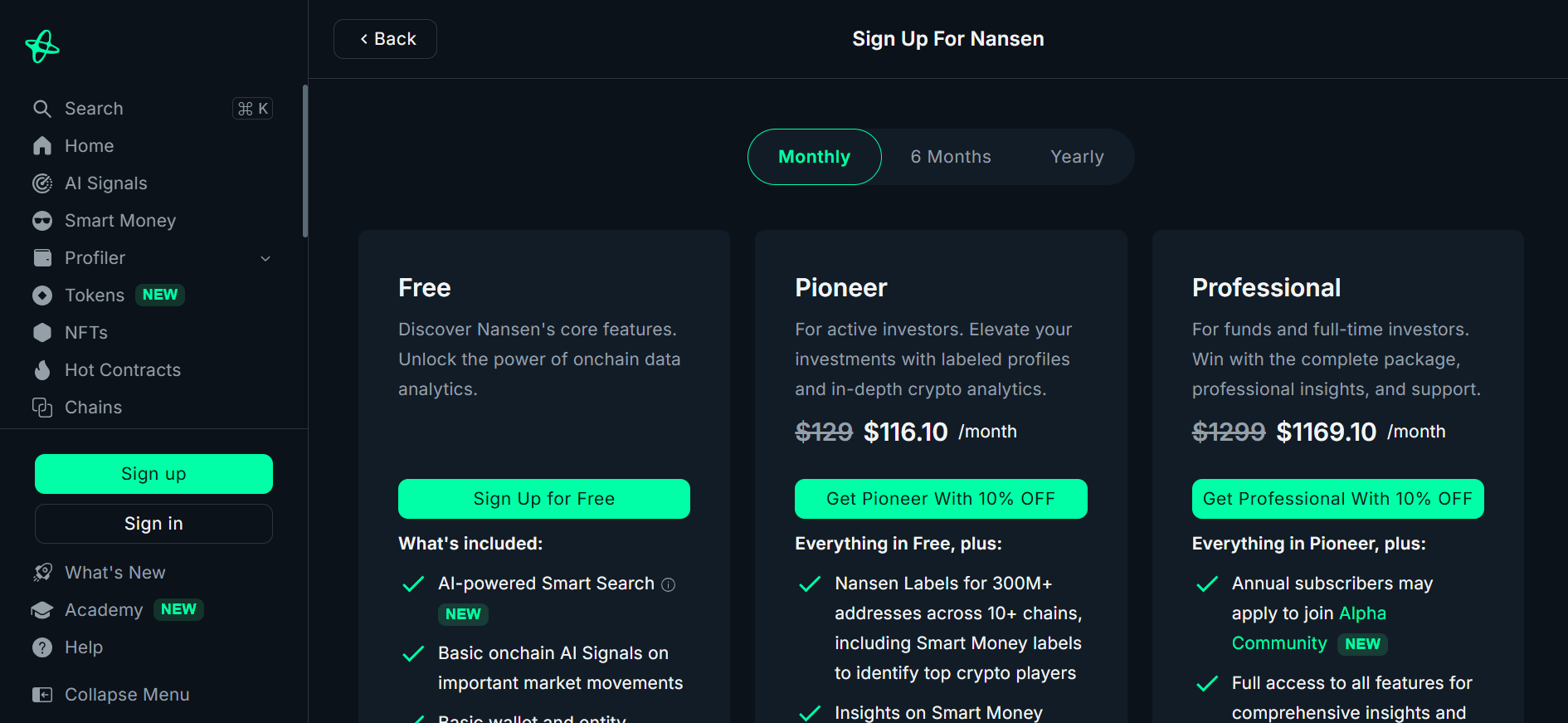Open the AI Signals target icon
Image resolution: width=1568 pixels, height=723 pixels.
pos(42,183)
